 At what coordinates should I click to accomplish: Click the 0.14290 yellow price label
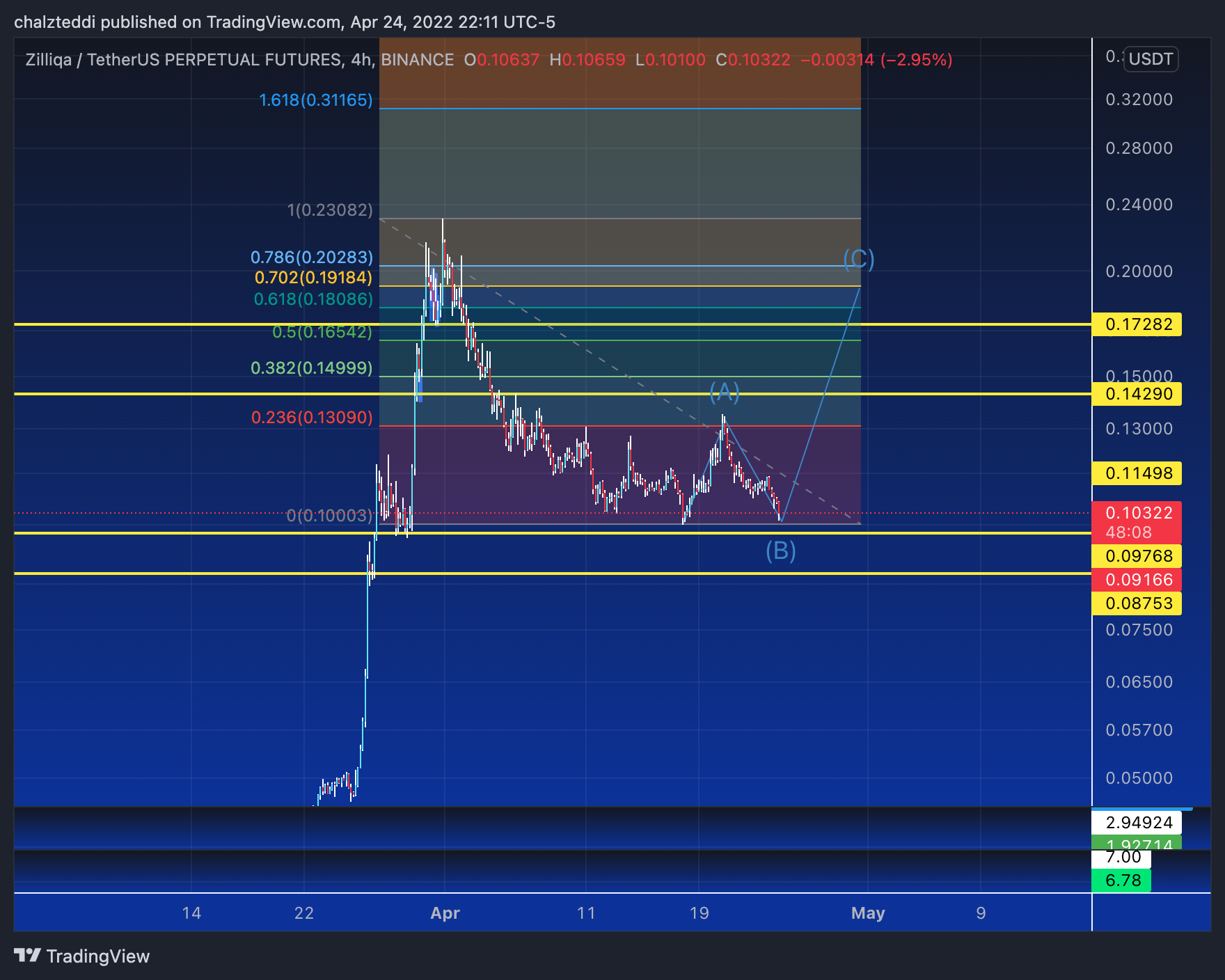click(x=1137, y=394)
